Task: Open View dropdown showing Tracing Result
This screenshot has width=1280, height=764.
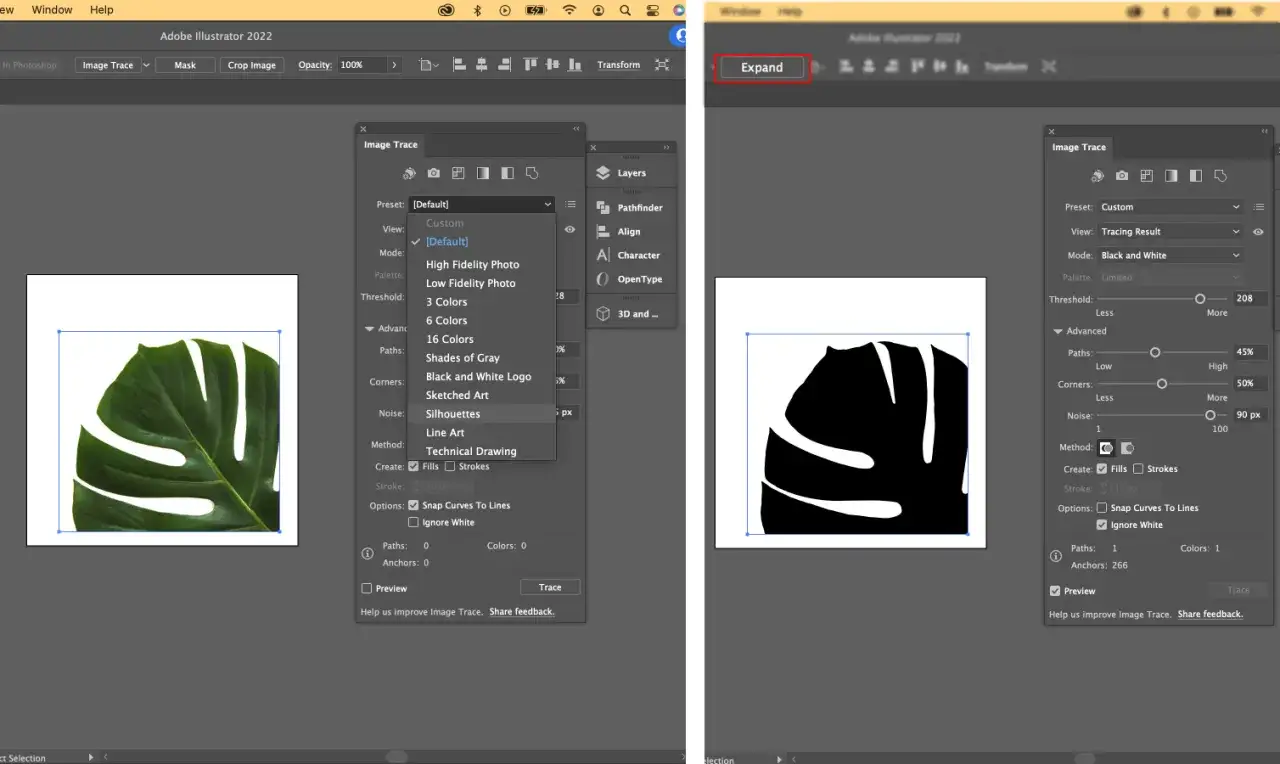Action: (1170, 231)
